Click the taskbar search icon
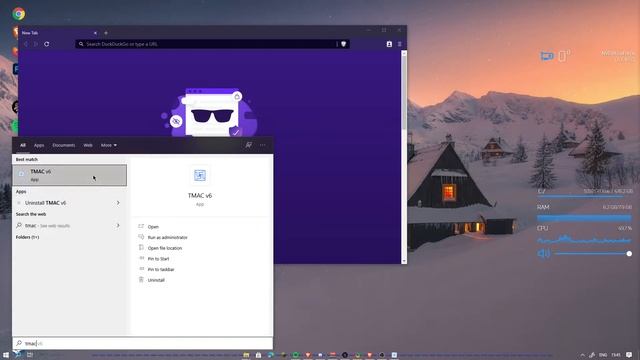The height and width of the screenshot is (360, 640). (x=18, y=355)
